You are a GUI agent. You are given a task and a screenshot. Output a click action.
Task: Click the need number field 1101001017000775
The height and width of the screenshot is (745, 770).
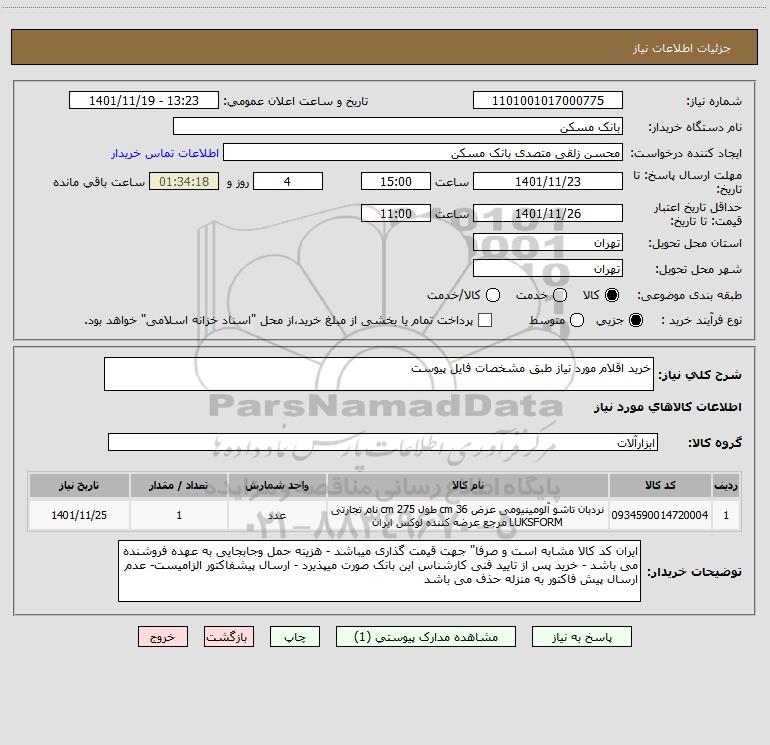coord(548,100)
